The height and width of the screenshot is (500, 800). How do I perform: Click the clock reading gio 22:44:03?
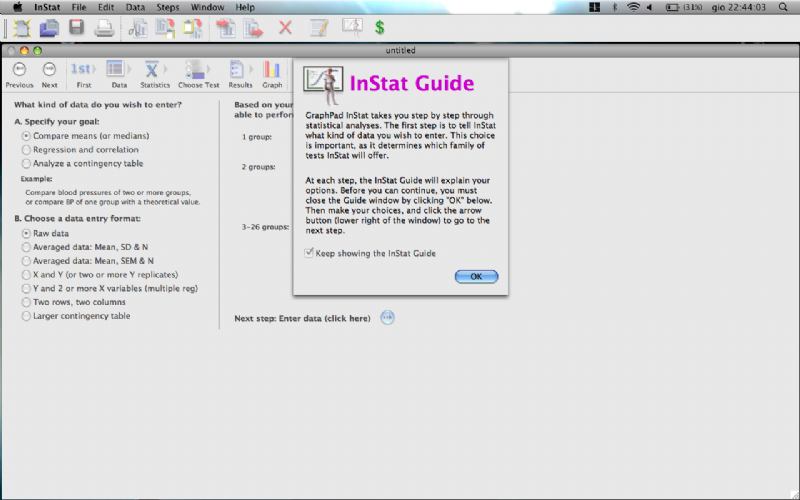pyautogui.click(x=739, y=7)
